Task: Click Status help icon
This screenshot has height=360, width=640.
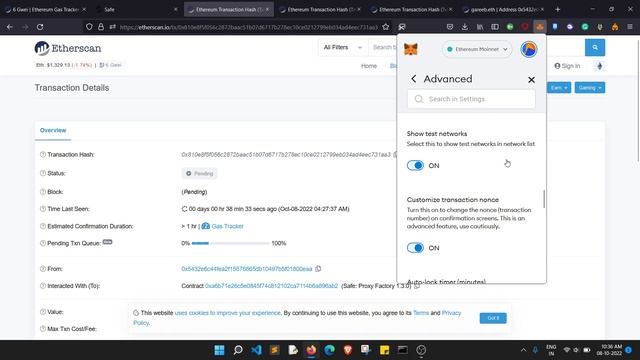Action: (x=42, y=173)
